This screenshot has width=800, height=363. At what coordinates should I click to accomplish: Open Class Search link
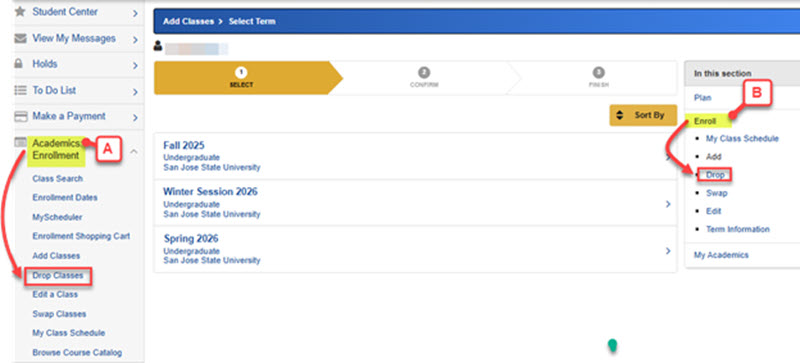coord(58,179)
